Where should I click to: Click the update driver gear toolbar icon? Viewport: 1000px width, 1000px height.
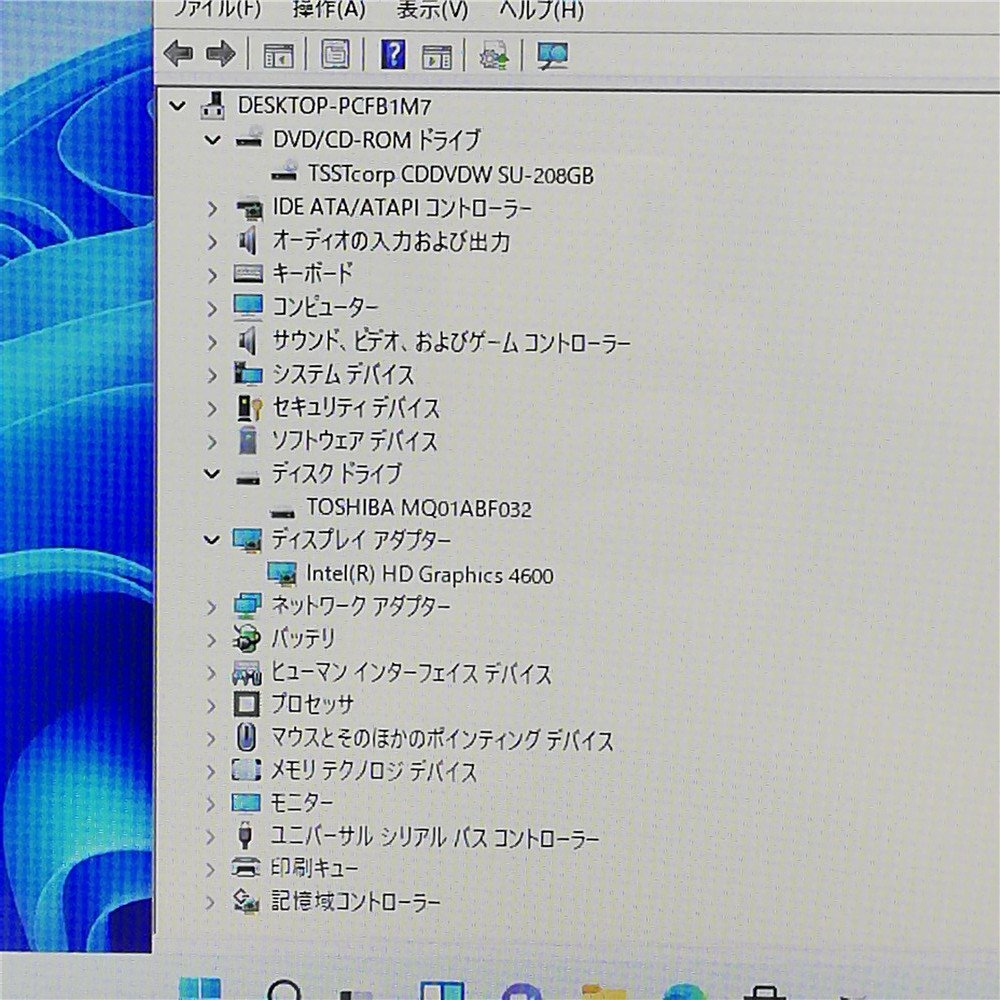(494, 55)
